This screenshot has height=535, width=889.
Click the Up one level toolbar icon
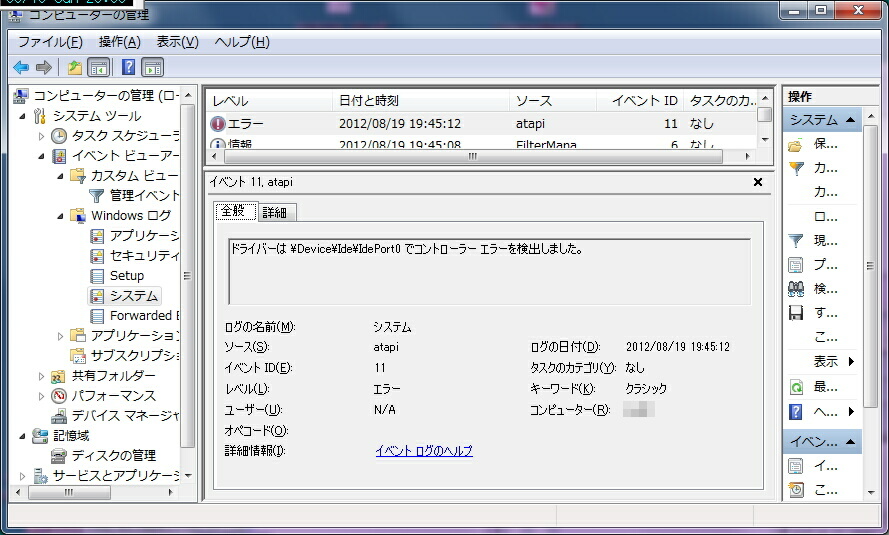point(74,68)
